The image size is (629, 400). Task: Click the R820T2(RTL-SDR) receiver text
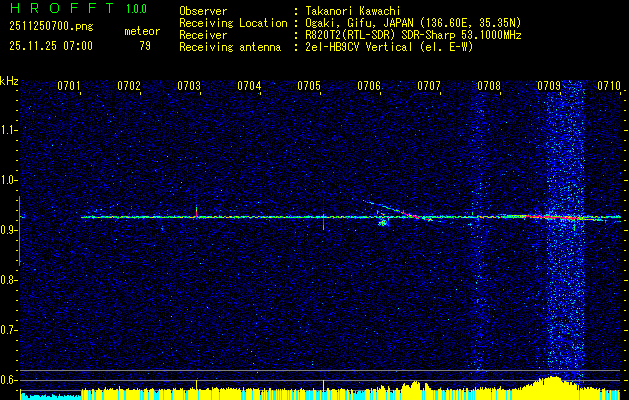coord(413,35)
